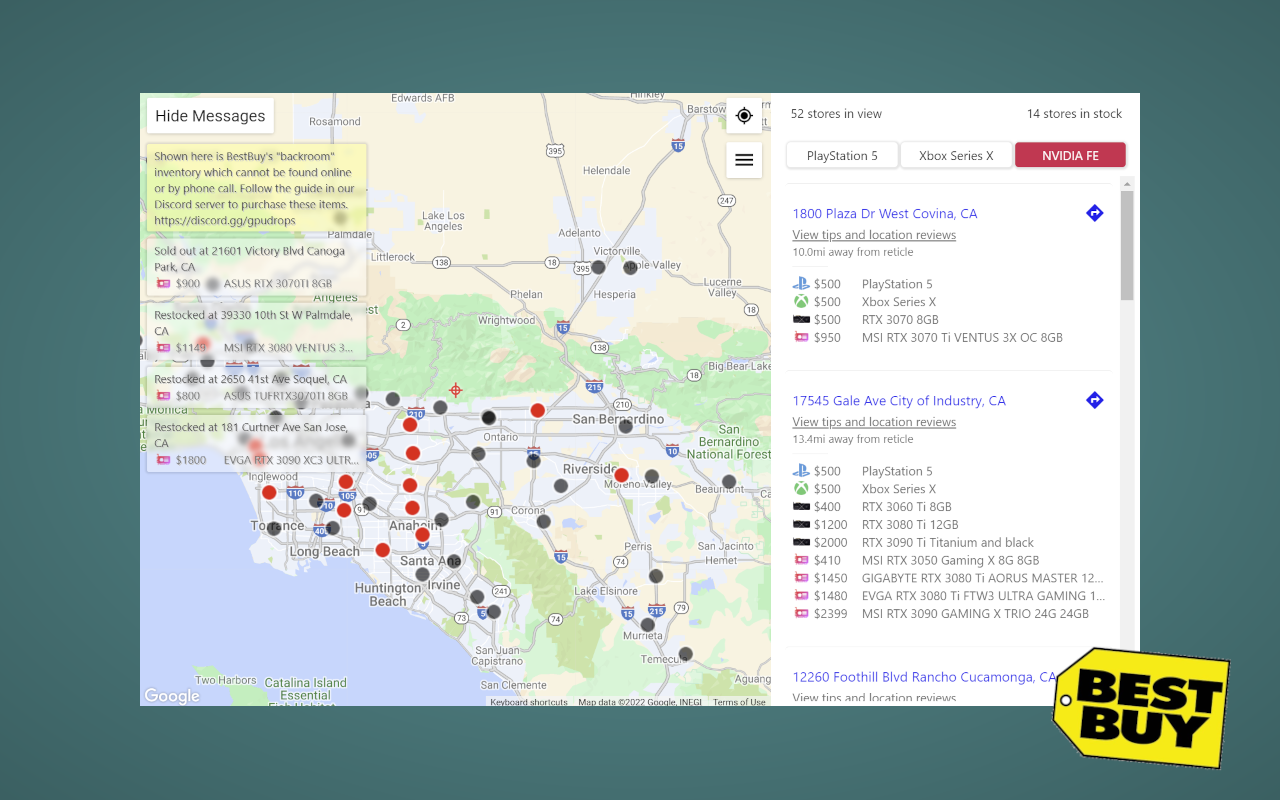Center map on my current location

point(744,116)
